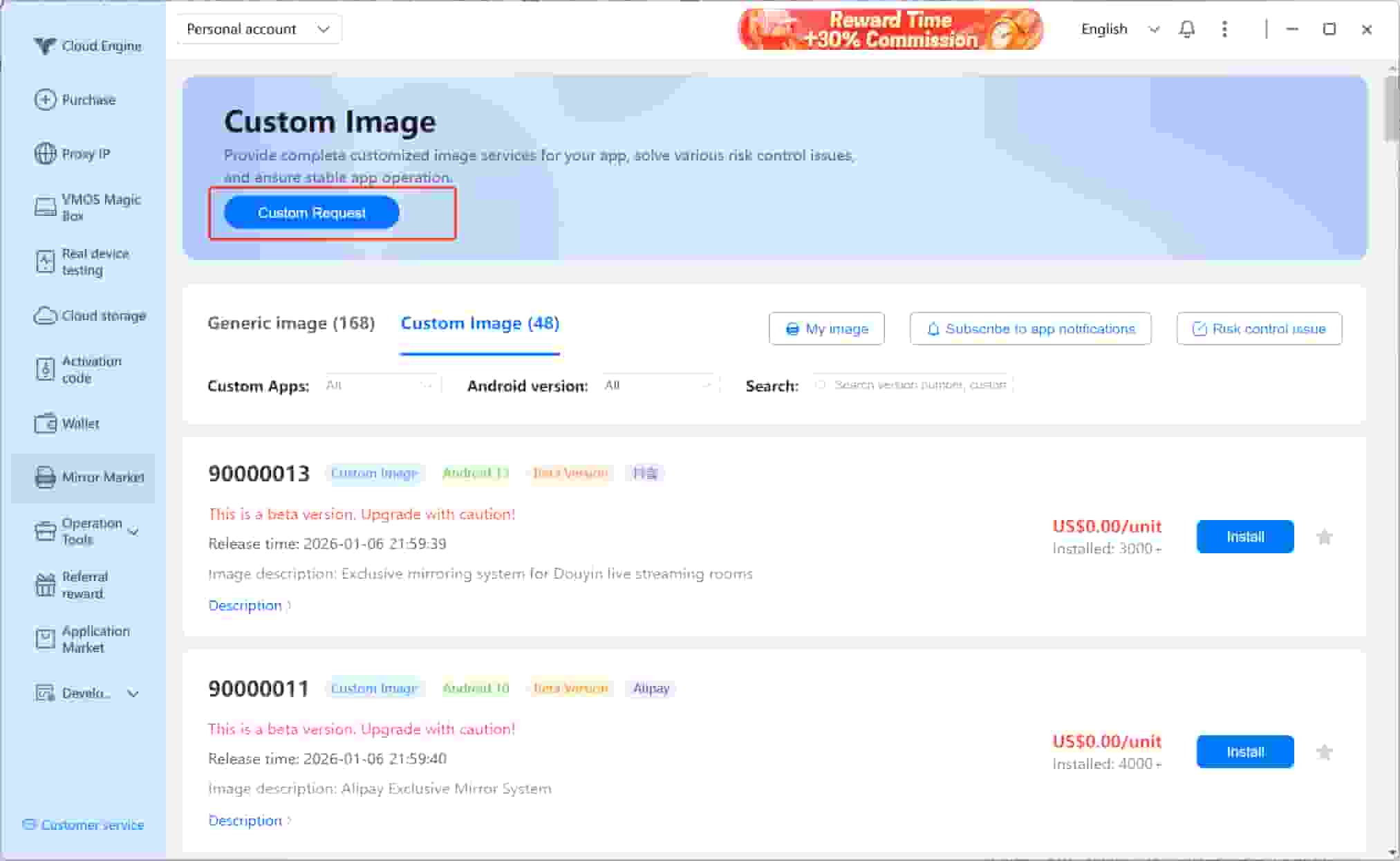Click the notification bell icon

coord(1187,29)
